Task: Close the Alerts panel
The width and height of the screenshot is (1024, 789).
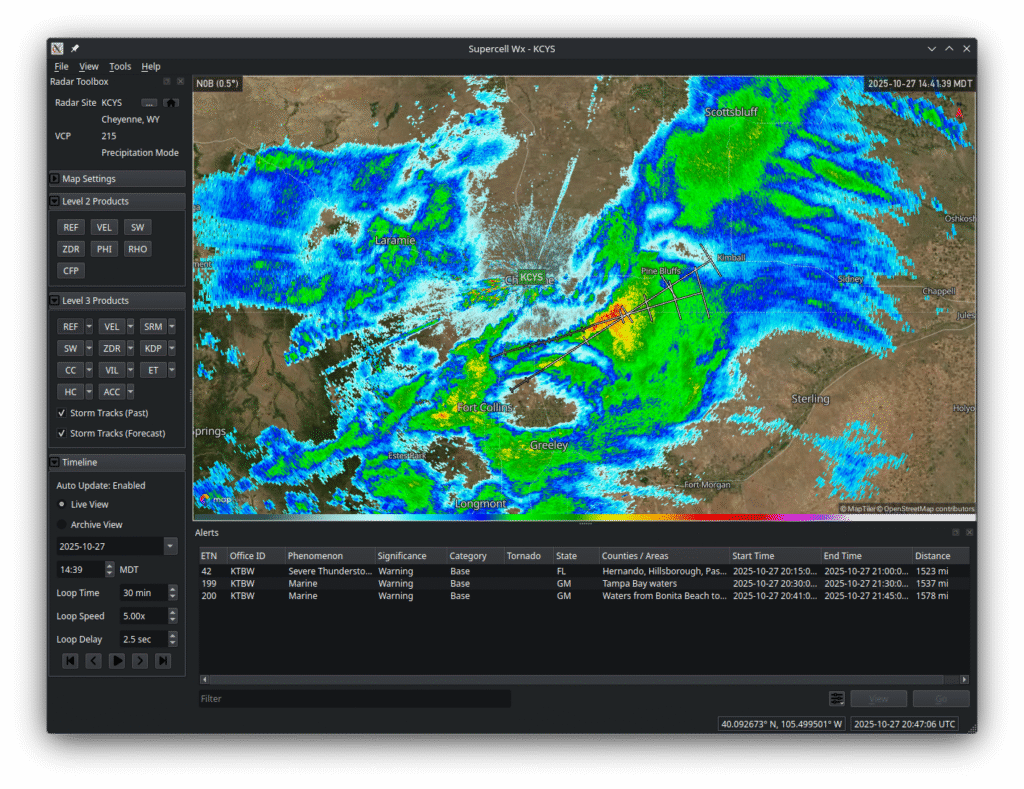Action: [968, 533]
